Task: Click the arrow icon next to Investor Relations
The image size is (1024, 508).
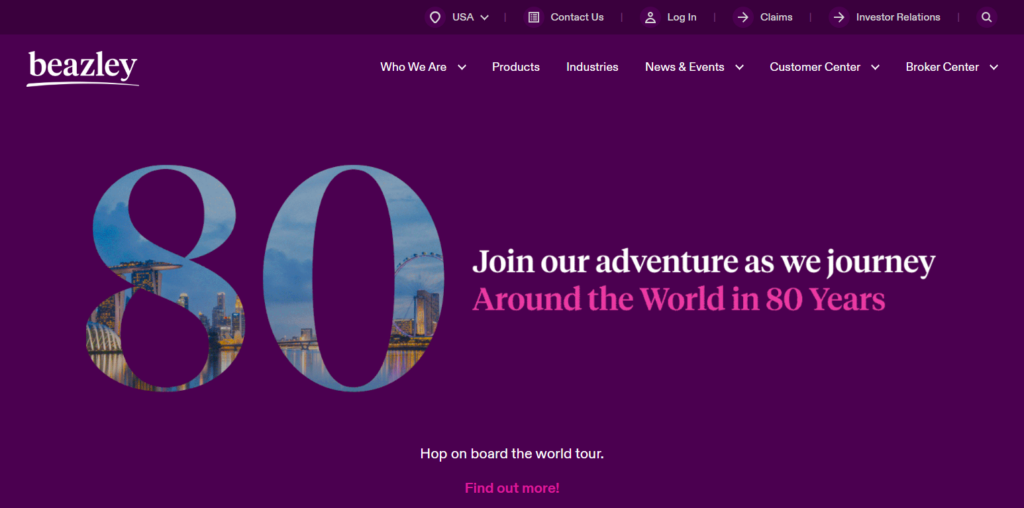Action: 839,18
